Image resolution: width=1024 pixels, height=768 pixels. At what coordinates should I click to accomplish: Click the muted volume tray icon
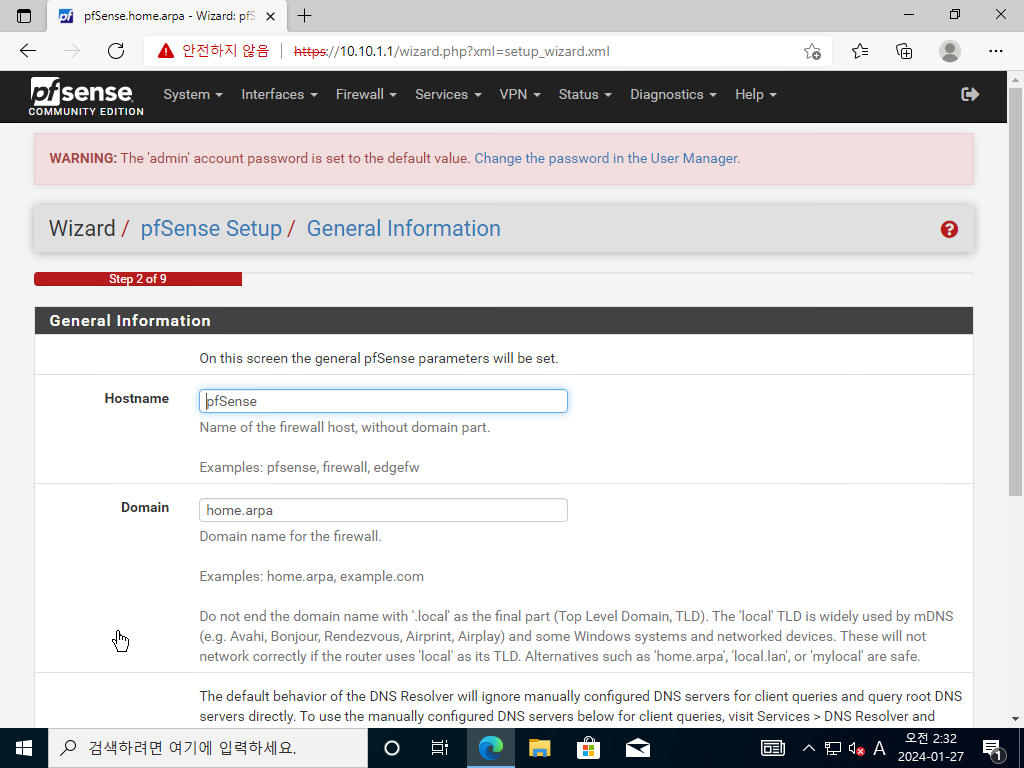(856, 749)
